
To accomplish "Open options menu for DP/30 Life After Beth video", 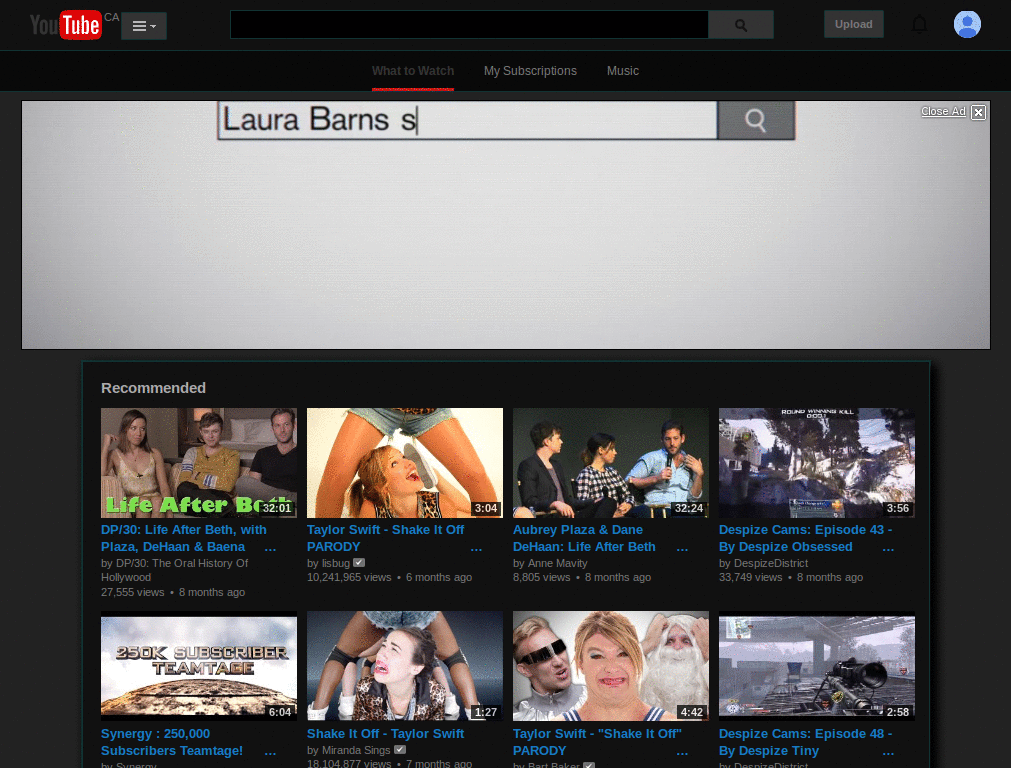I will pyautogui.click(x=270, y=548).
